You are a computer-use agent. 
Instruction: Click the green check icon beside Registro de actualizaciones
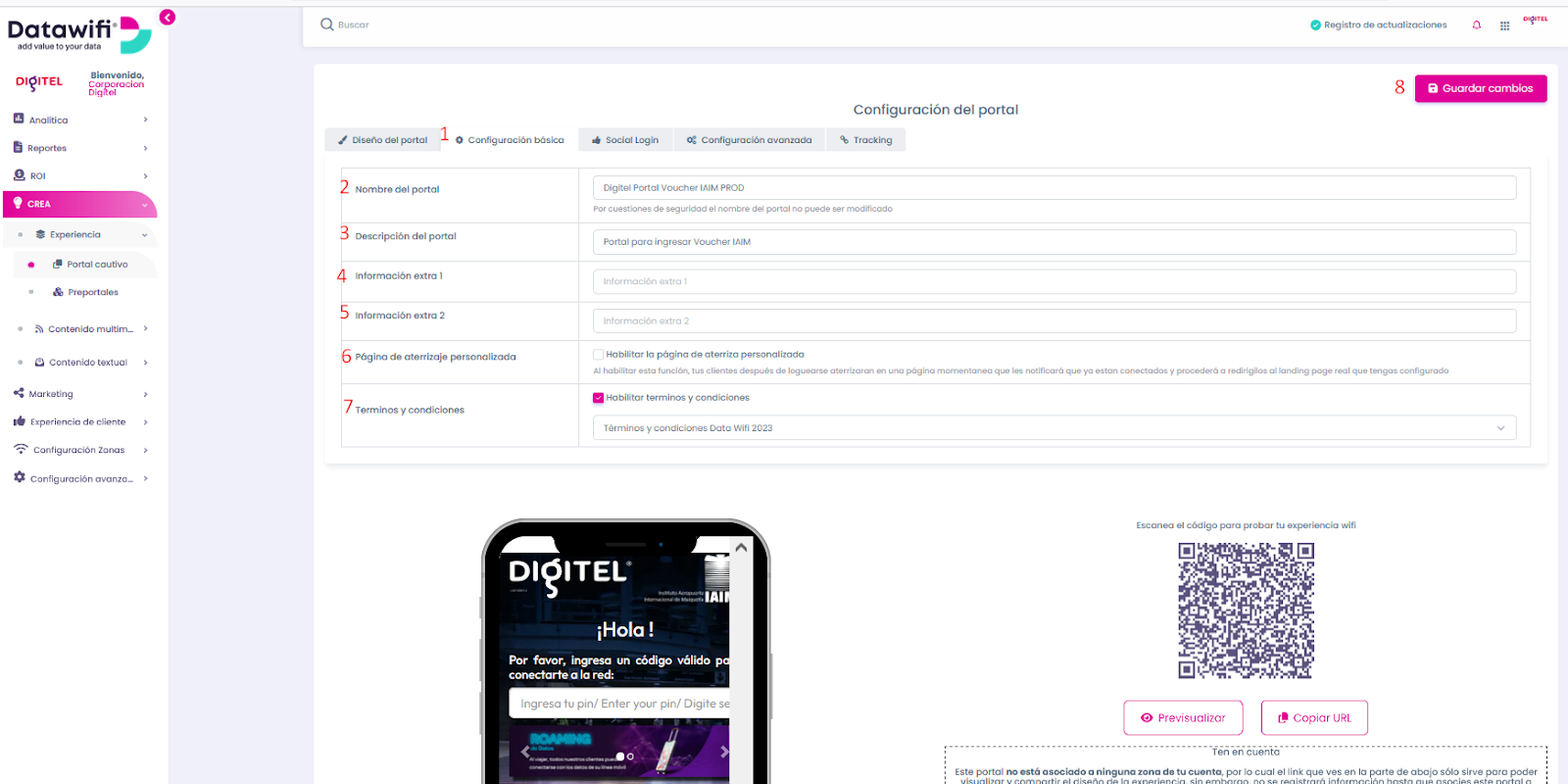1315,25
